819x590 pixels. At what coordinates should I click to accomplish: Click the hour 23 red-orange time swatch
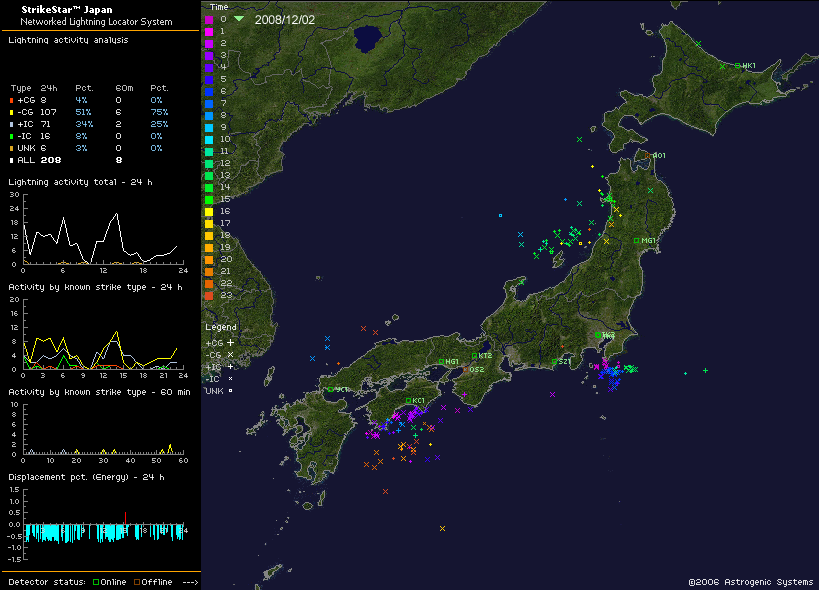click(209, 295)
